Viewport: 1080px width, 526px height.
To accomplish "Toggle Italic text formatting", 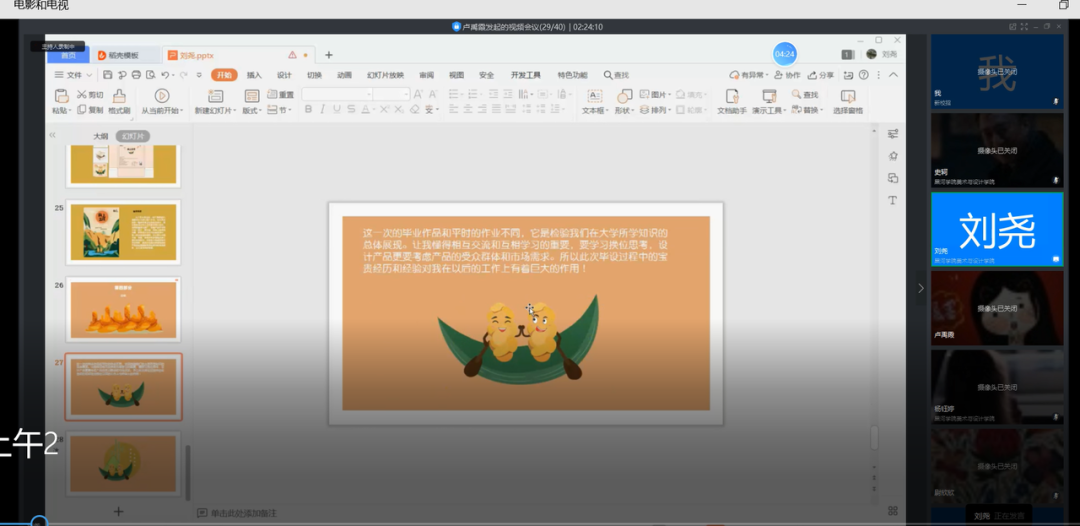I will (x=323, y=110).
